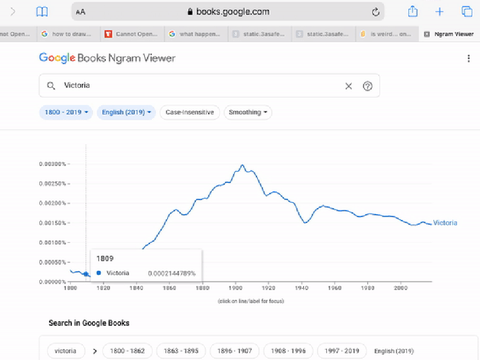Viewport: 480px width, 360px height.
Task: Tap the forward navigation arrow
Action: [13, 12]
